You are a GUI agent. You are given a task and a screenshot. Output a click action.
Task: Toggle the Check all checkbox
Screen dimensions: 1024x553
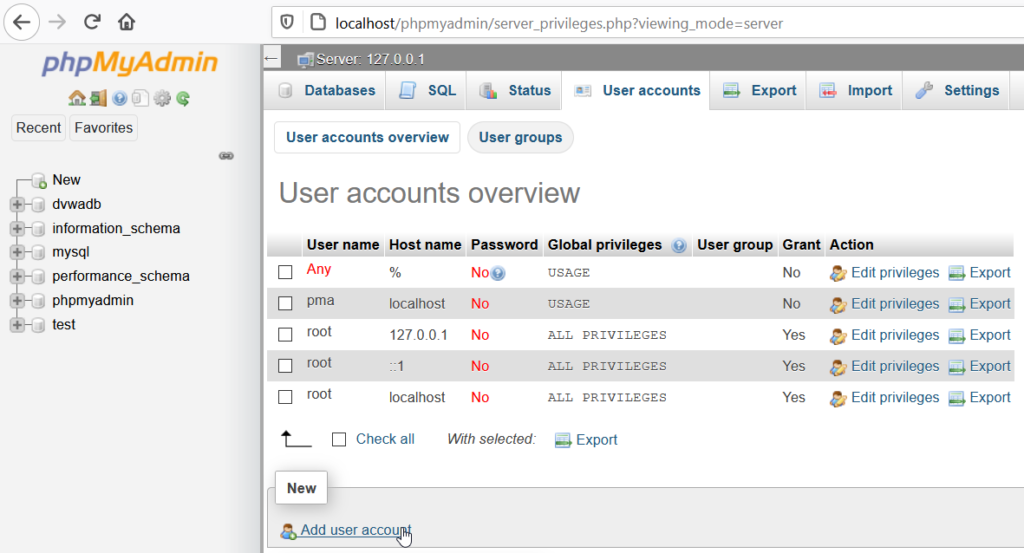tap(339, 439)
